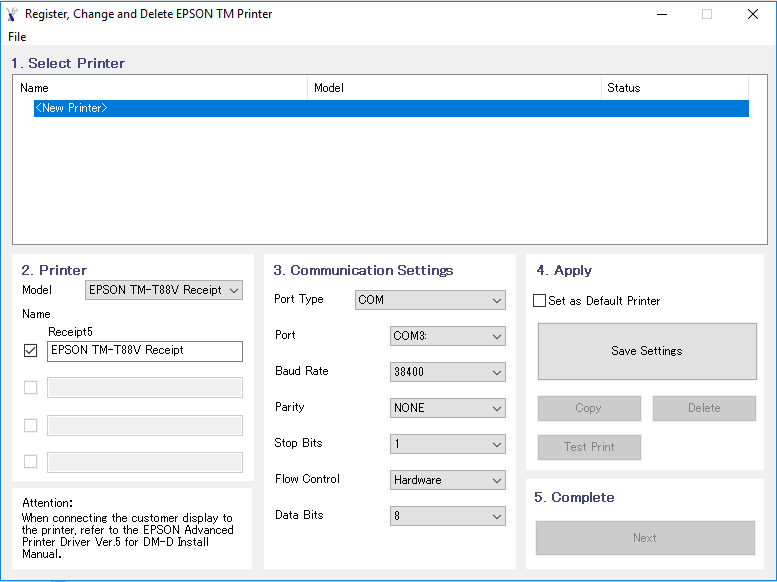
Task: Close the EPSON TM Printer window
Action: pyautogui.click(x=753, y=14)
